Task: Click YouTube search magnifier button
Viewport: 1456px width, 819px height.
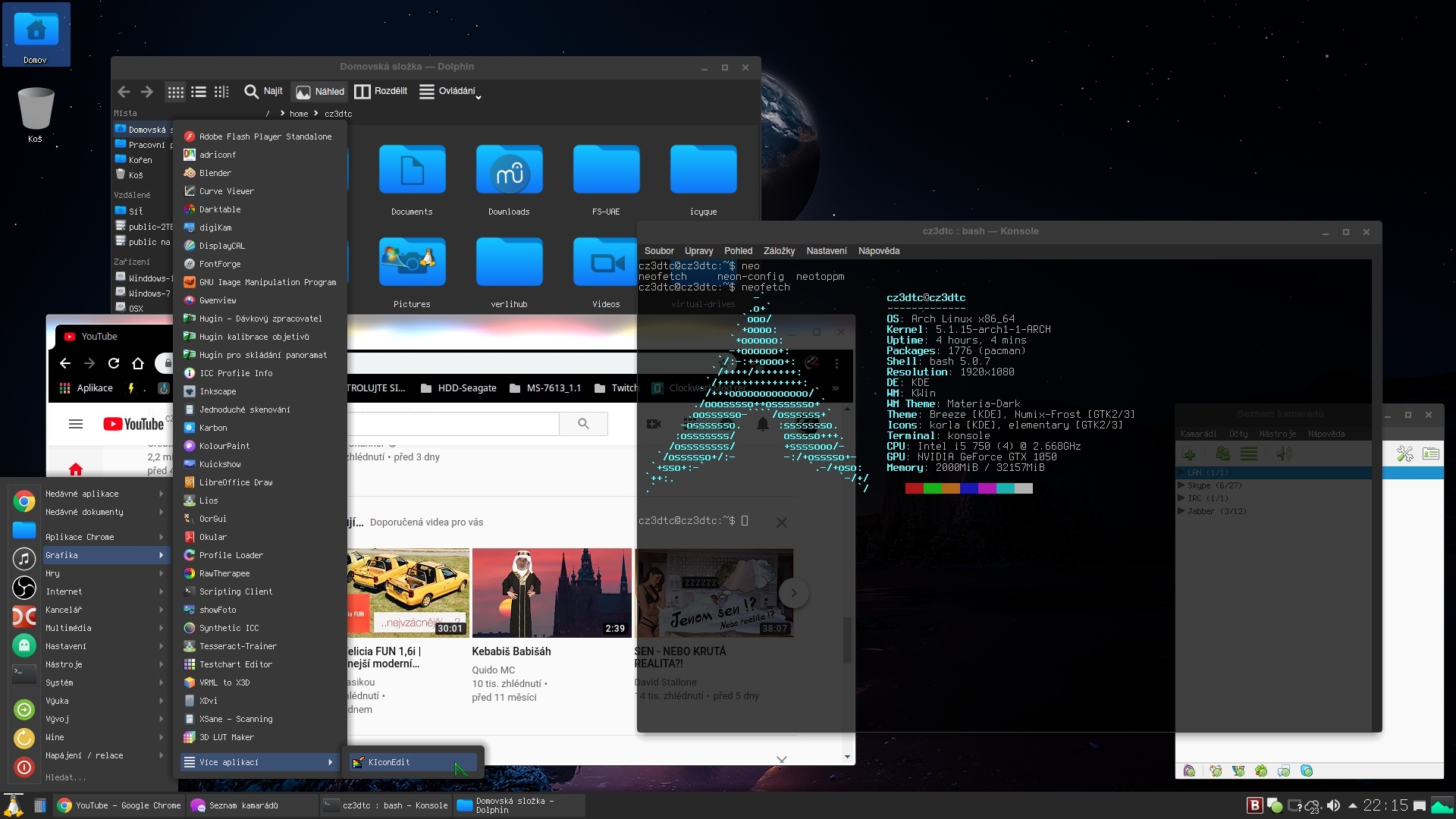Action: 583,423
